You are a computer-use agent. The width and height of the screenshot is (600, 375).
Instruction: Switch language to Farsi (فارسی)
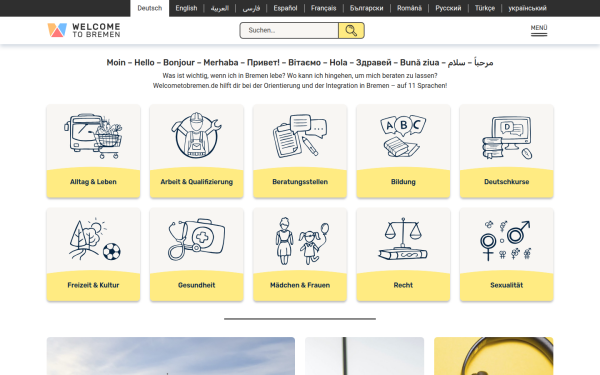pyautogui.click(x=251, y=8)
